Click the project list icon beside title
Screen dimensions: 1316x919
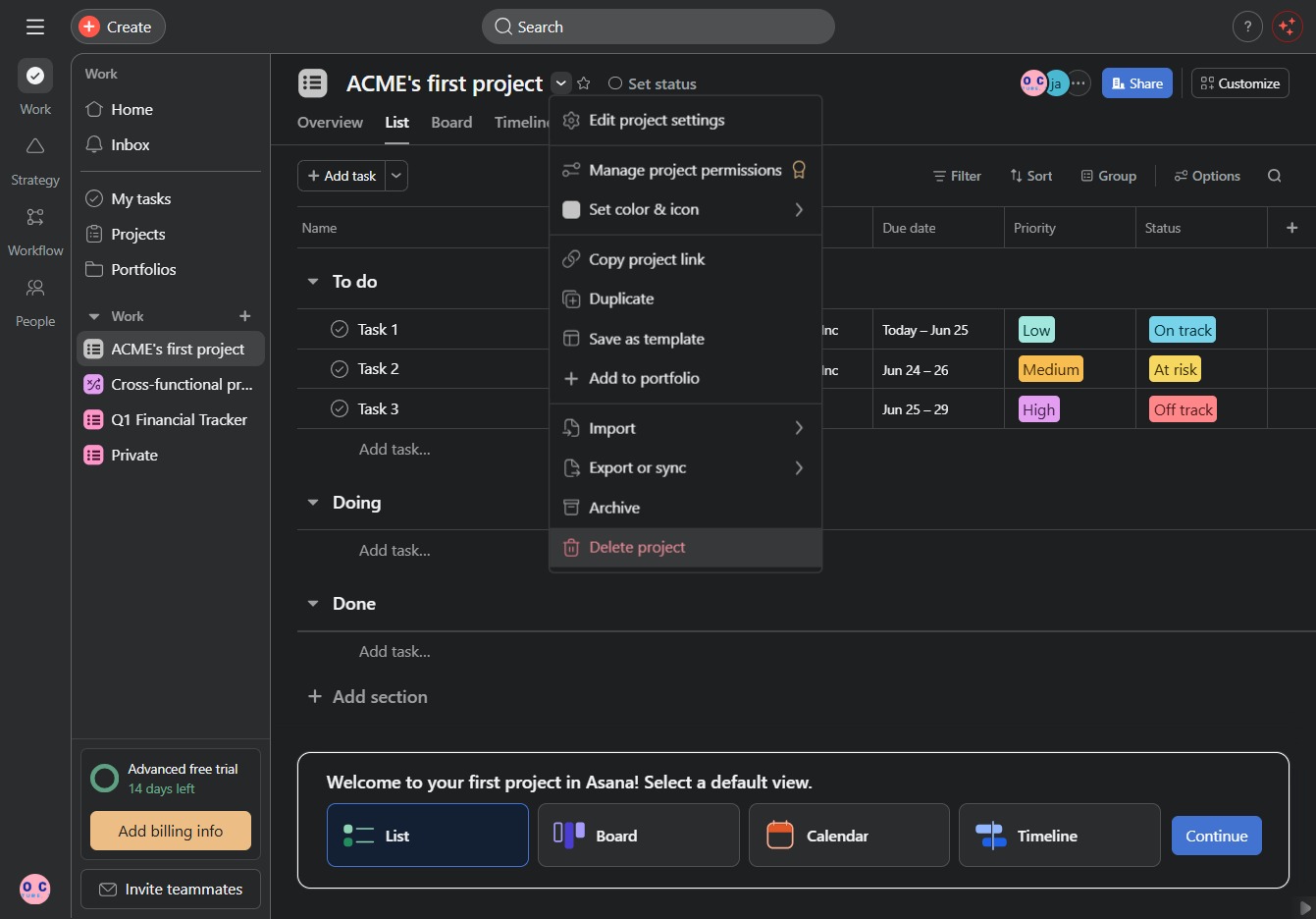coord(313,83)
